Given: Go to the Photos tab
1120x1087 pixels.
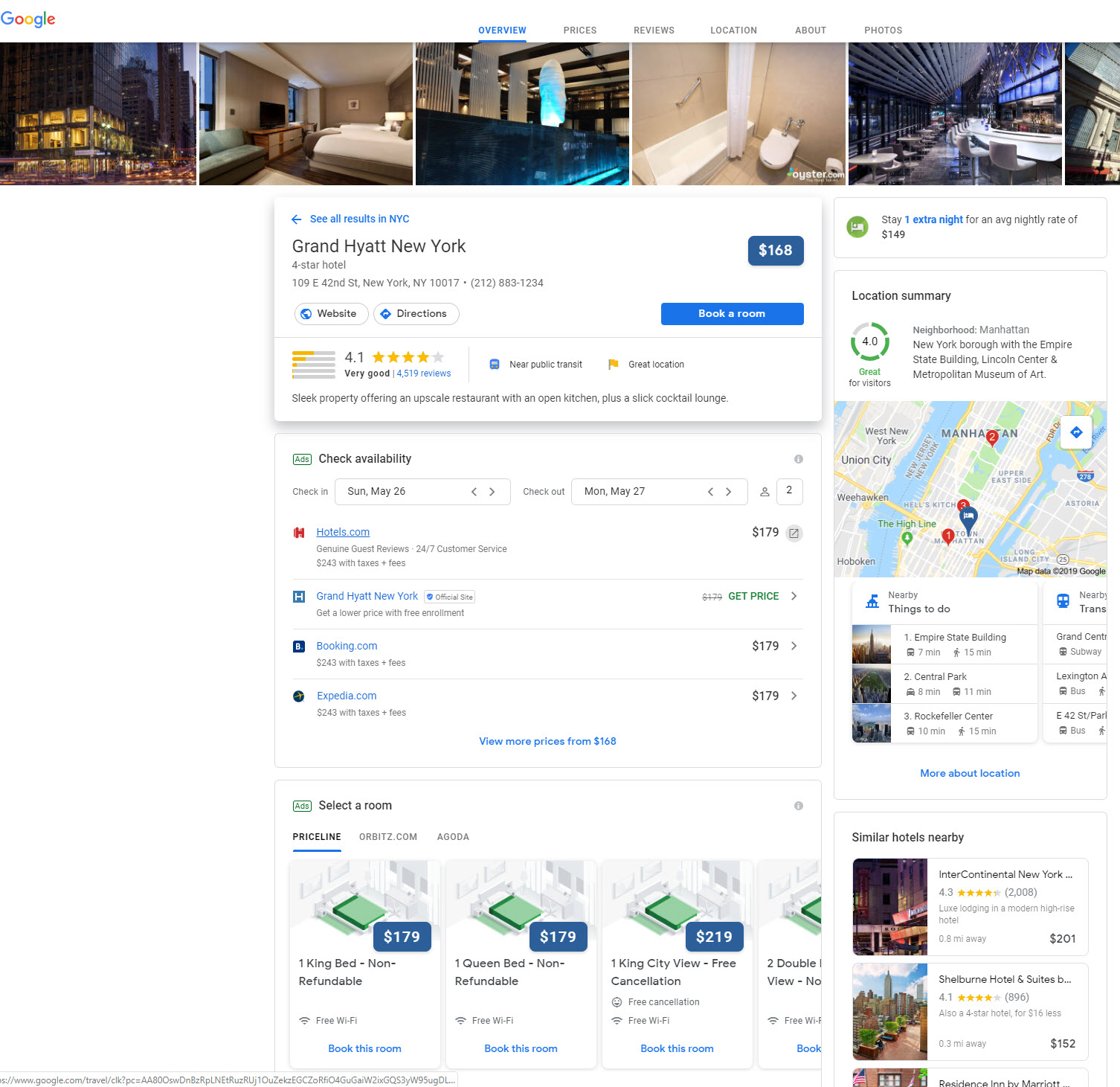Looking at the screenshot, I should [884, 31].
